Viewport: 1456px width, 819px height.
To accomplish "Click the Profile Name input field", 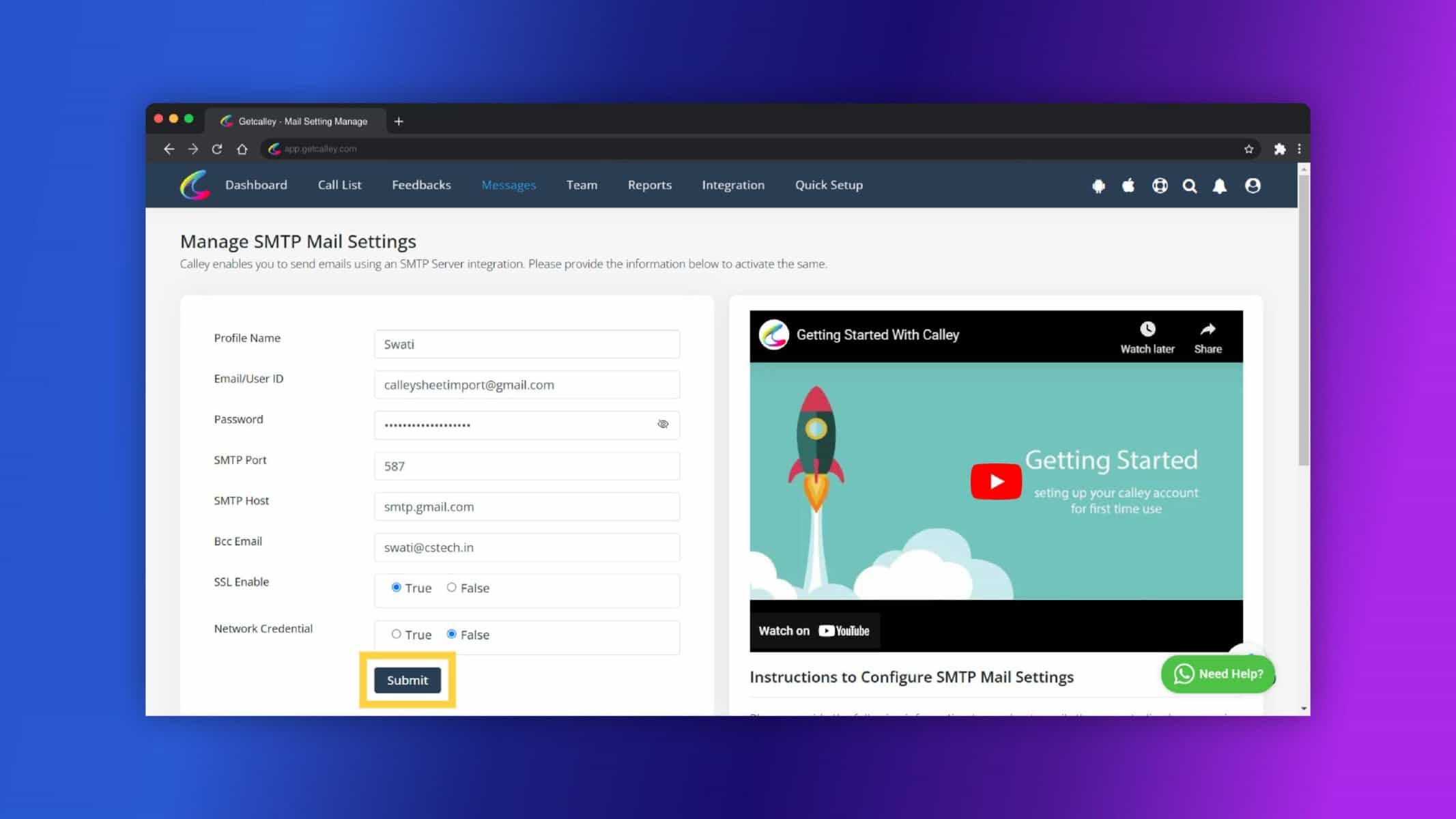I will [x=526, y=344].
